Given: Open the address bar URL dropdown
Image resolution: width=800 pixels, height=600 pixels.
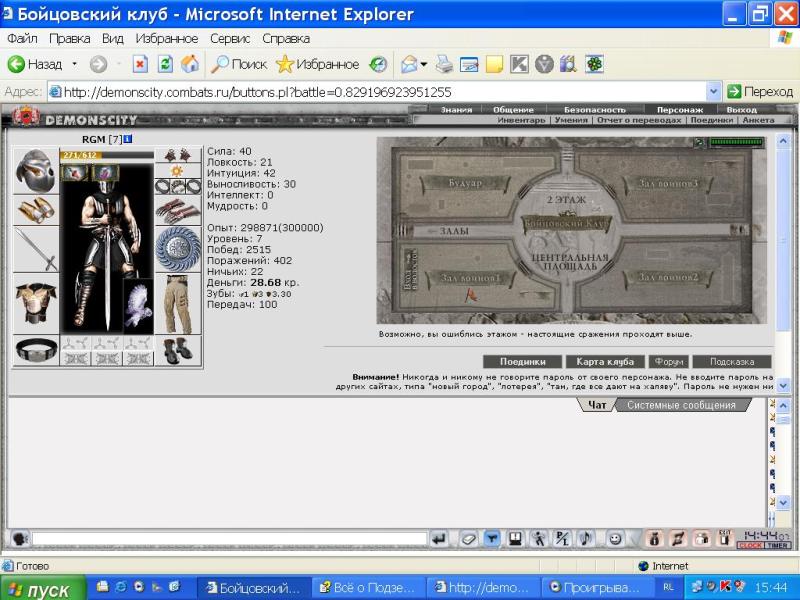Looking at the screenshot, I should point(714,92).
